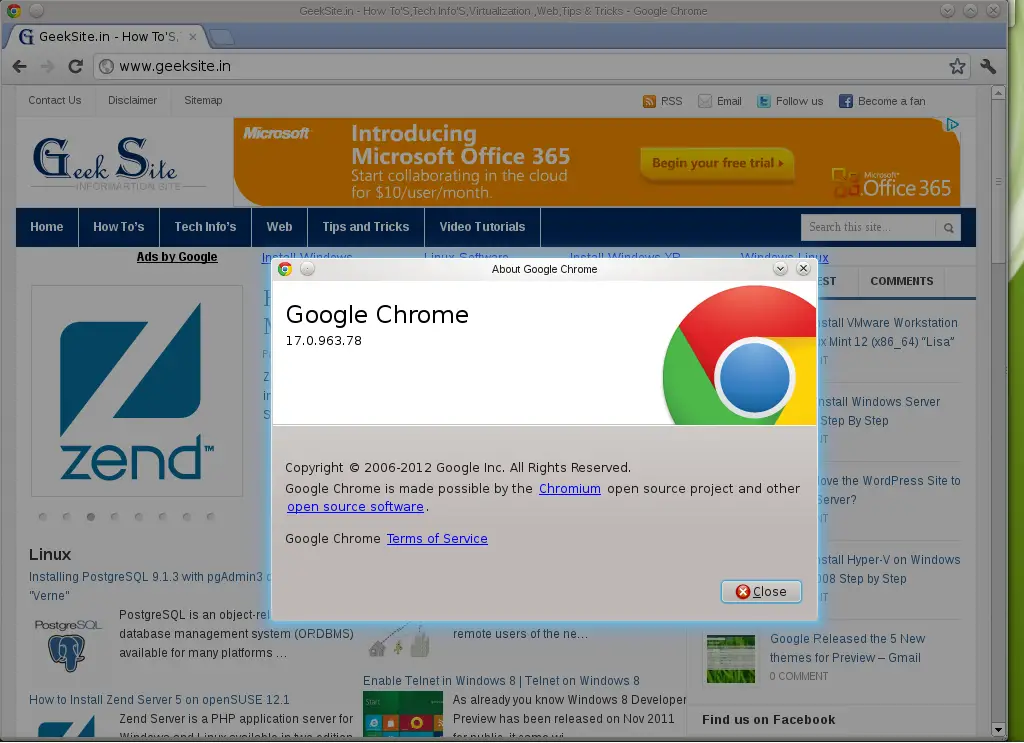Open Tips and Tricks menu item

coord(366,227)
